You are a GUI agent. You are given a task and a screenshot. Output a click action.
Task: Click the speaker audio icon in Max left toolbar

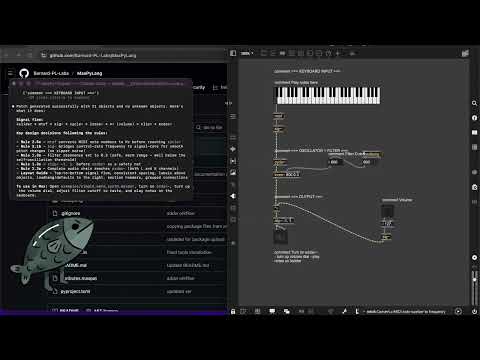point(233,196)
